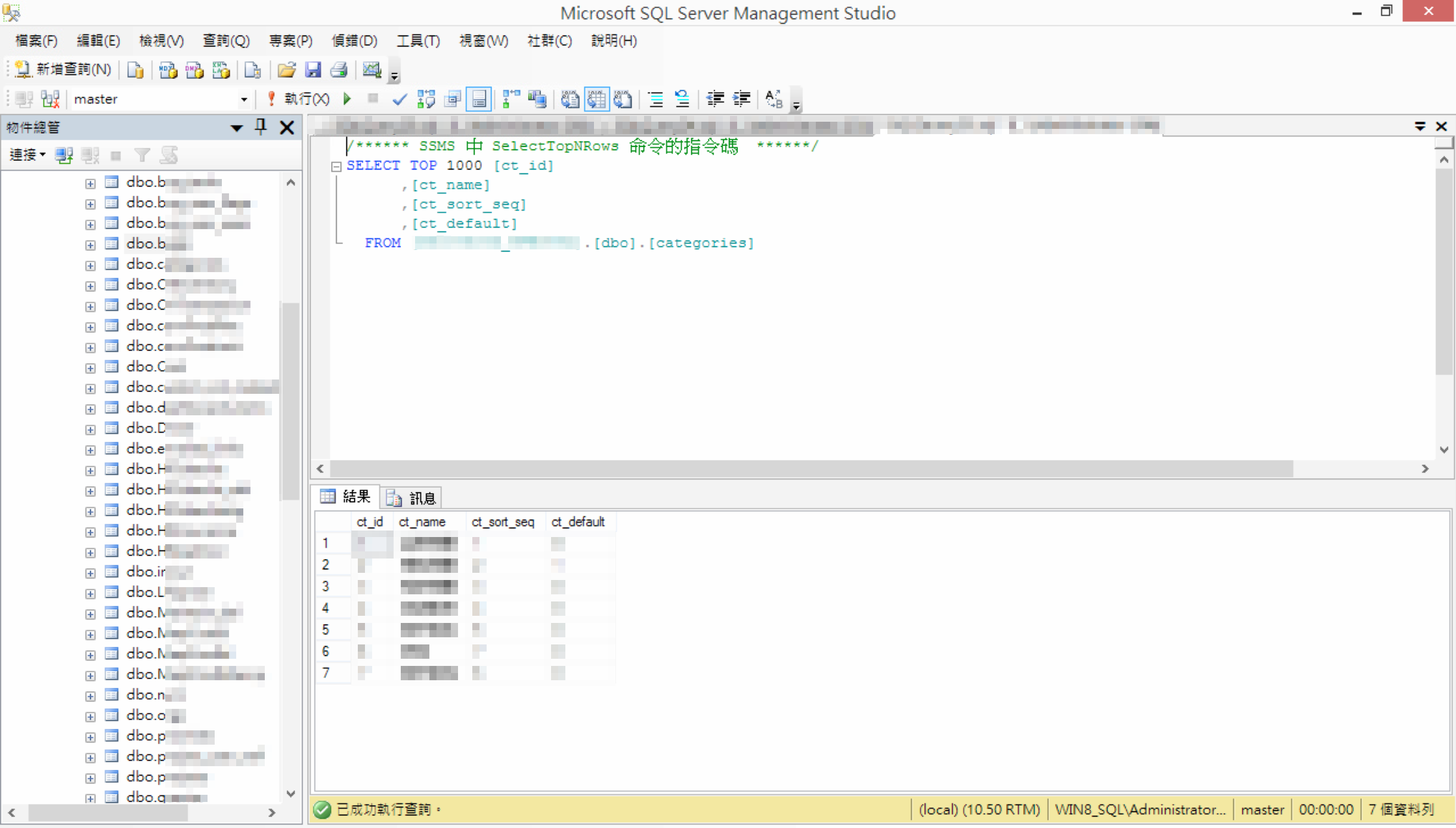
Task: Expand the dbo.n table node
Action: (x=90, y=696)
